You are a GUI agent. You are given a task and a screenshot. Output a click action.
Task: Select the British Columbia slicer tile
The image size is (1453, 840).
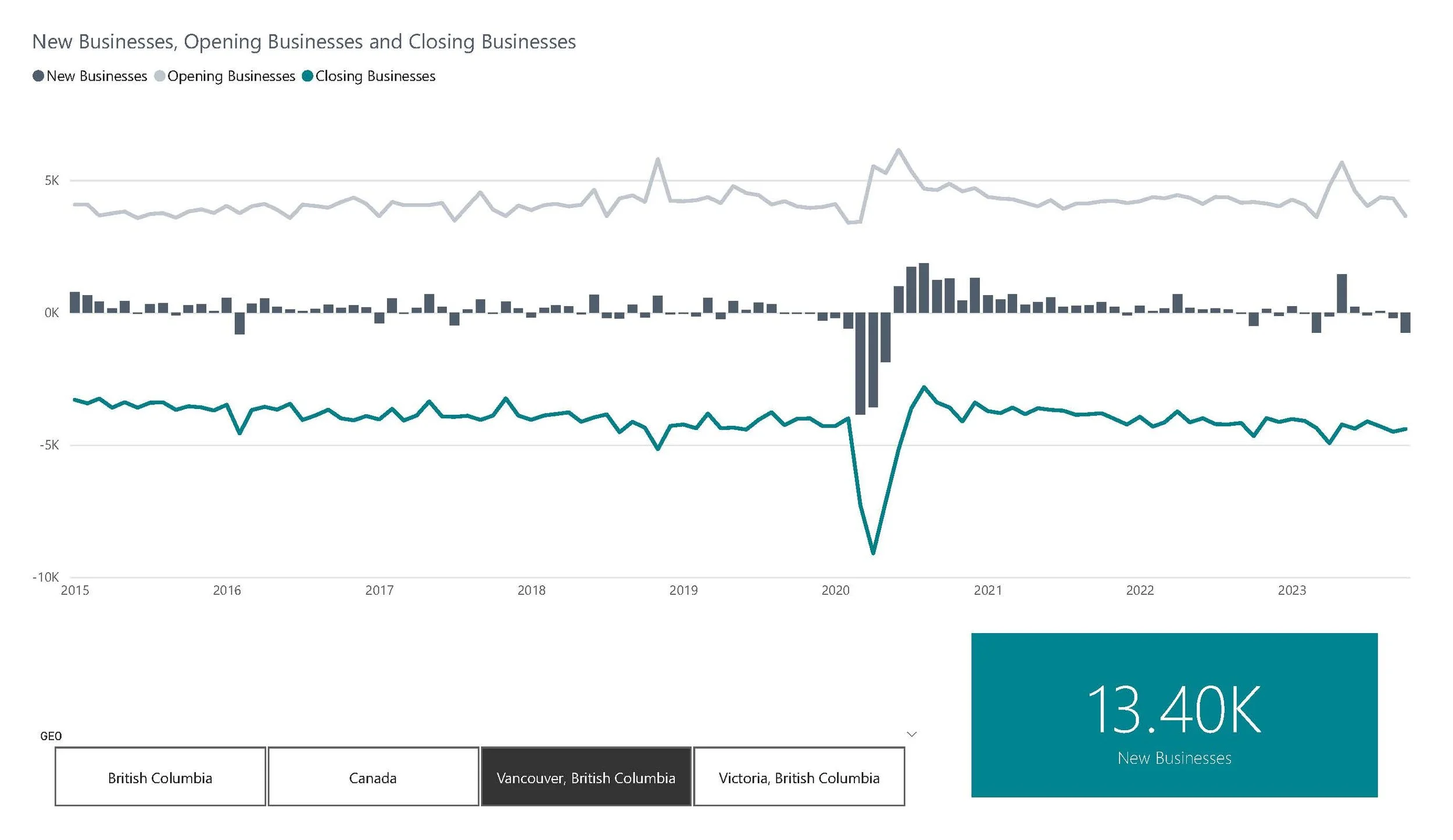coord(160,777)
